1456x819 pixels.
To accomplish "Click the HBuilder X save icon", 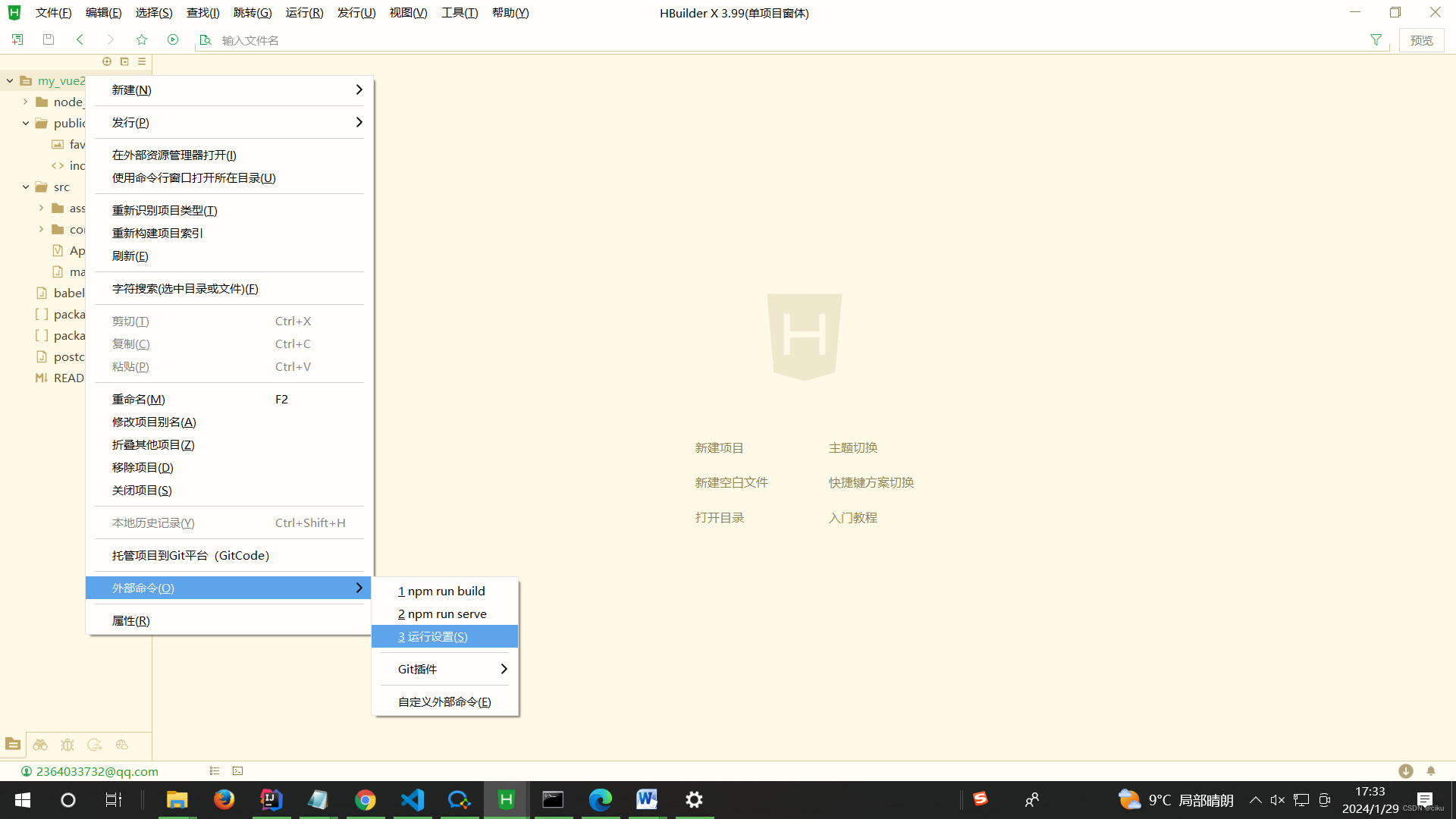I will pyautogui.click(x=48, y=40).
